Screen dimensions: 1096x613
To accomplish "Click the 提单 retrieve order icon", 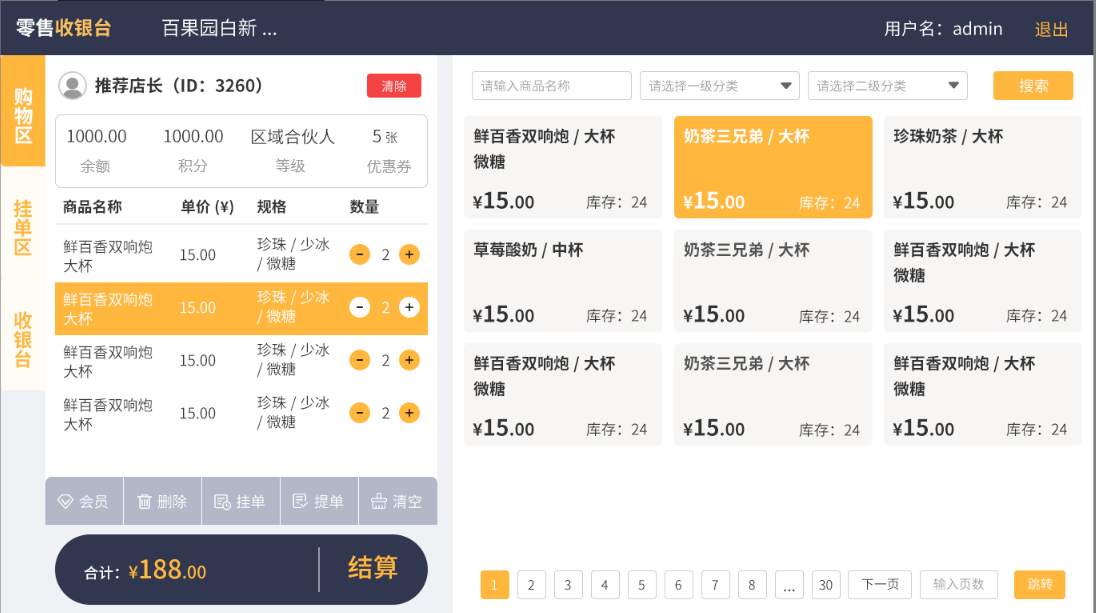I will 300,502.
